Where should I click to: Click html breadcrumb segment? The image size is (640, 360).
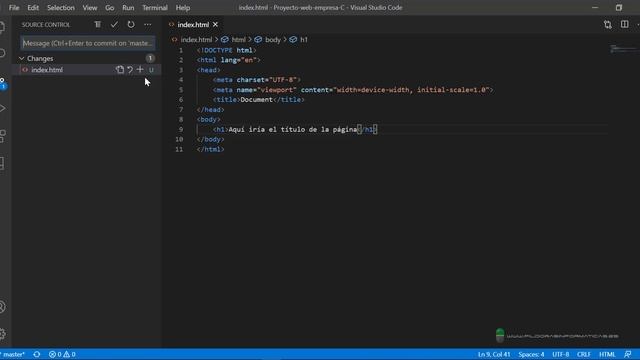238,40
